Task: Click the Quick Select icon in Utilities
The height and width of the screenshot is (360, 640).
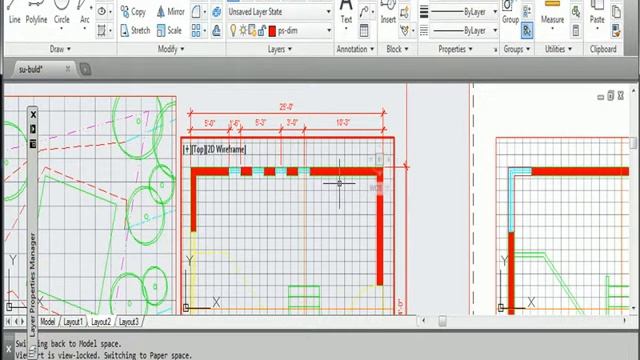Action: 576,12
